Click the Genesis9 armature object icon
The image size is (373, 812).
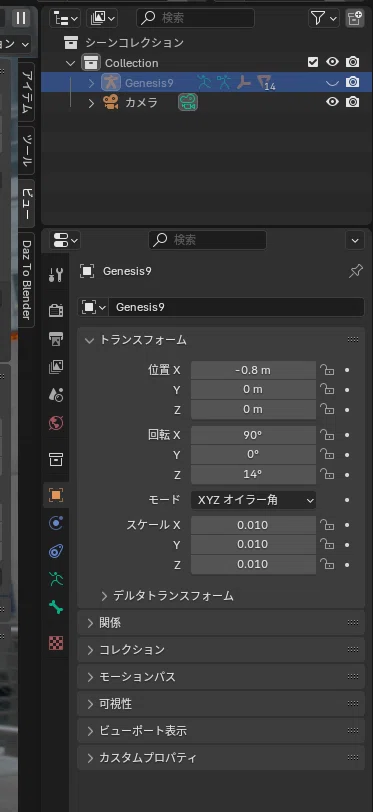111,82
